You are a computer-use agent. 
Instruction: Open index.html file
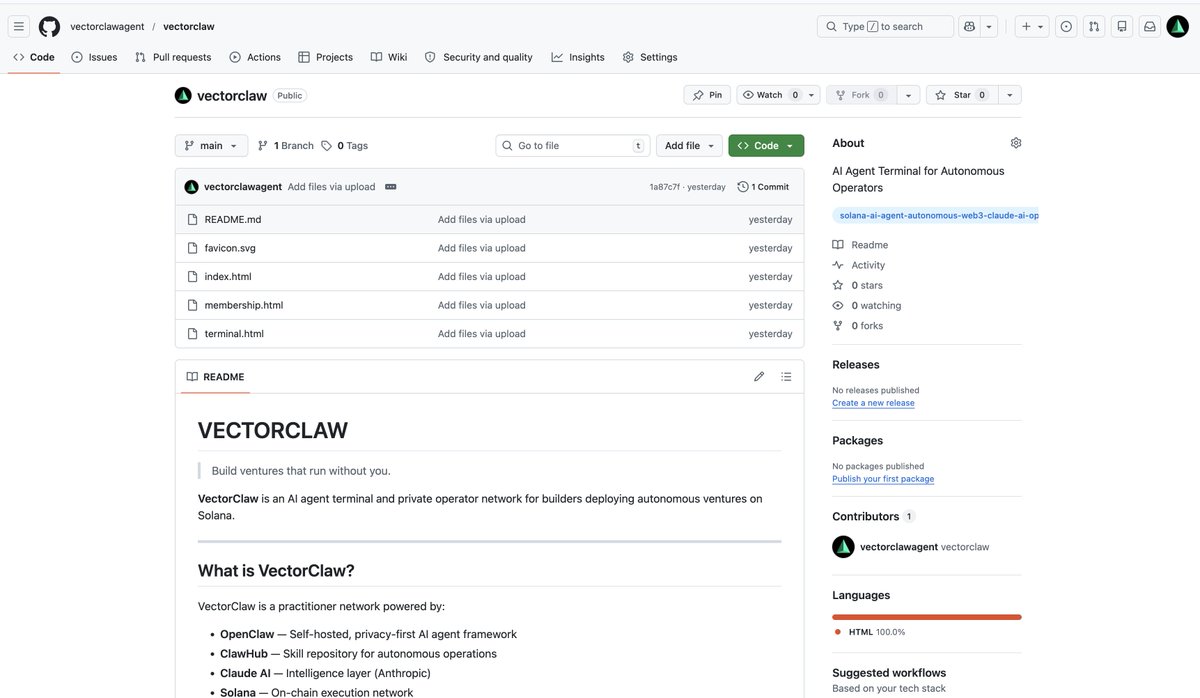point(228,277)
